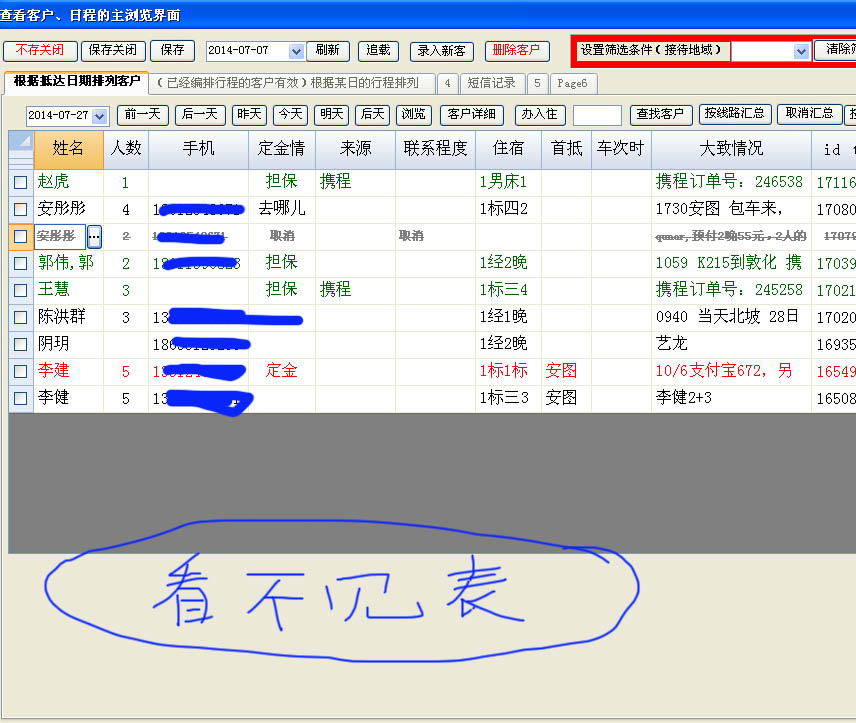Open the 接待地域 filter dropdown

[x=801, y=51]
